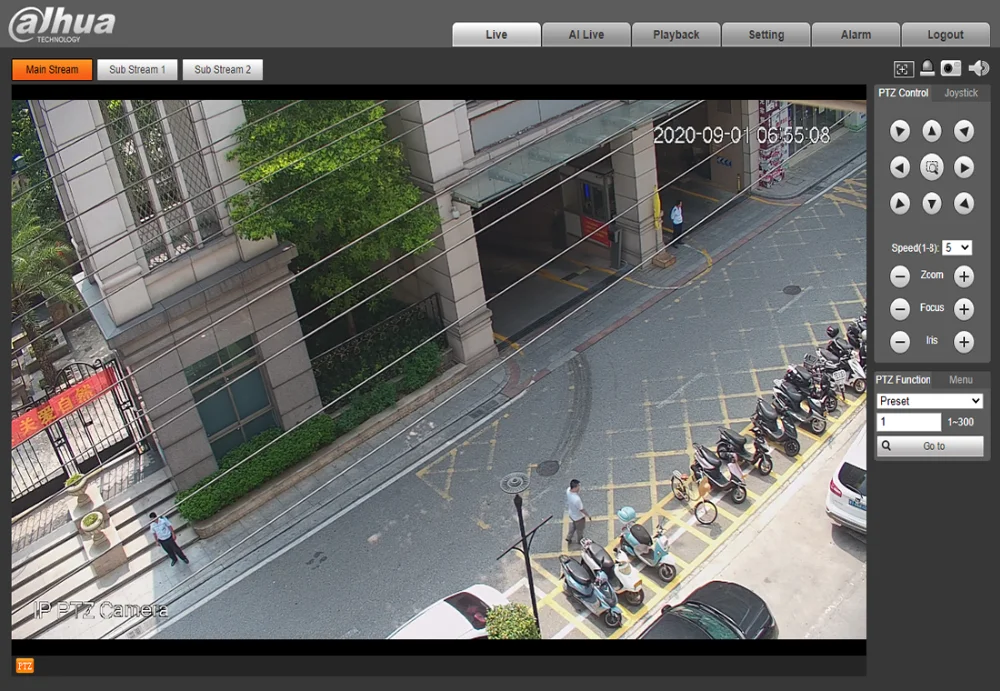Switch to Sub Stream 1

point(137,70)
